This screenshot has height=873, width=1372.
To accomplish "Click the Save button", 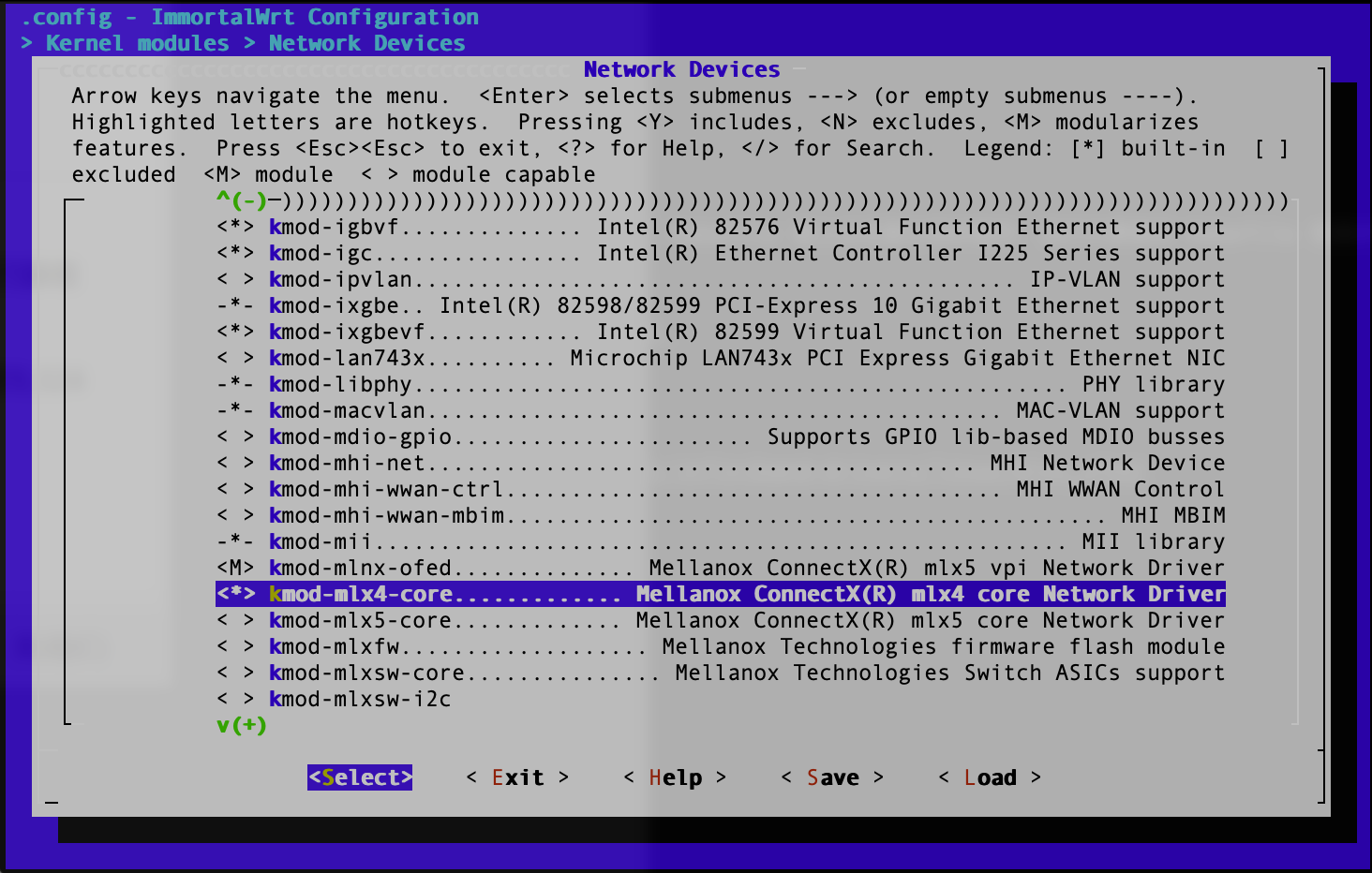I will [832, 777].
